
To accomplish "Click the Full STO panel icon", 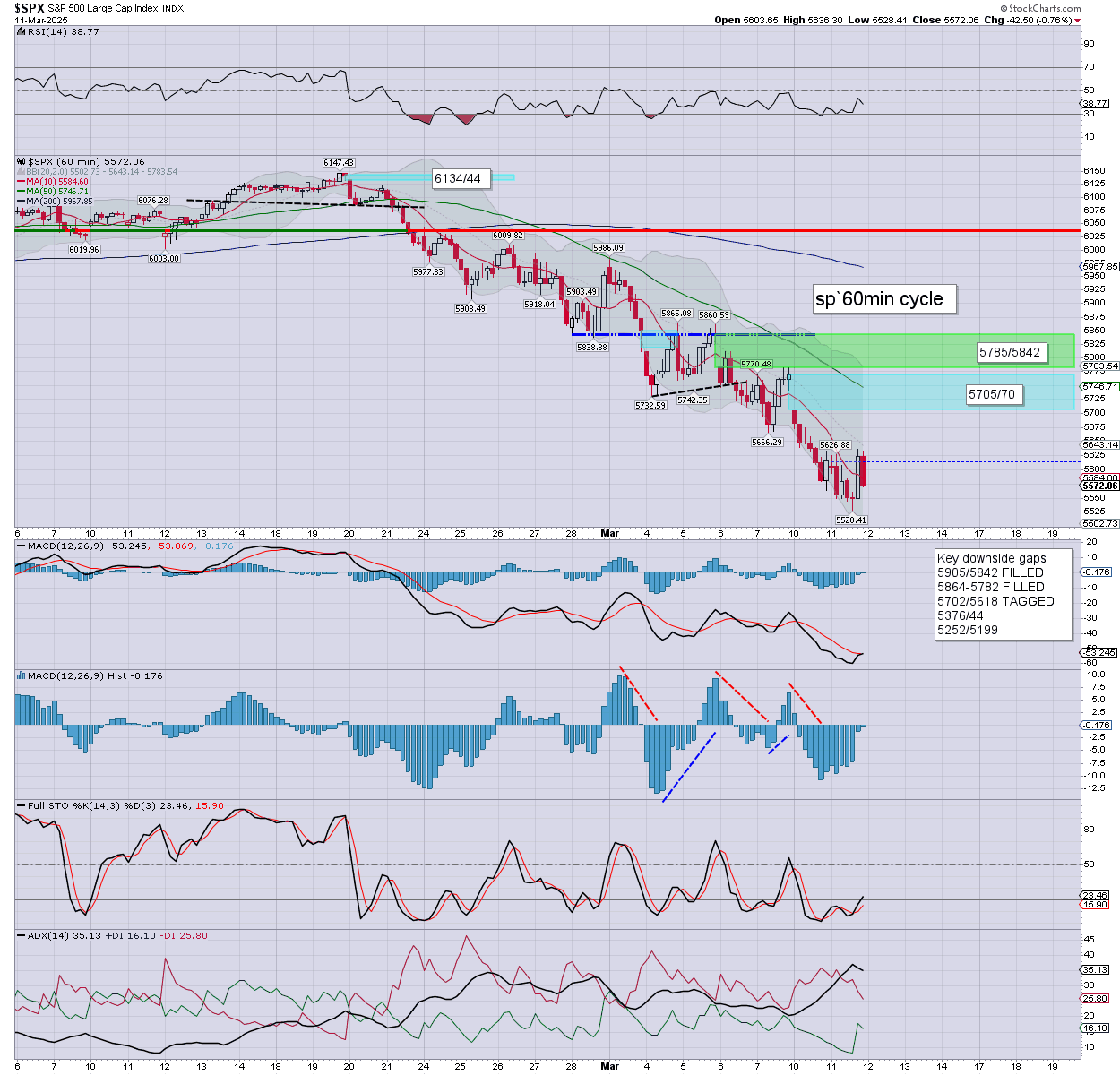I will [x=21, y=805].
